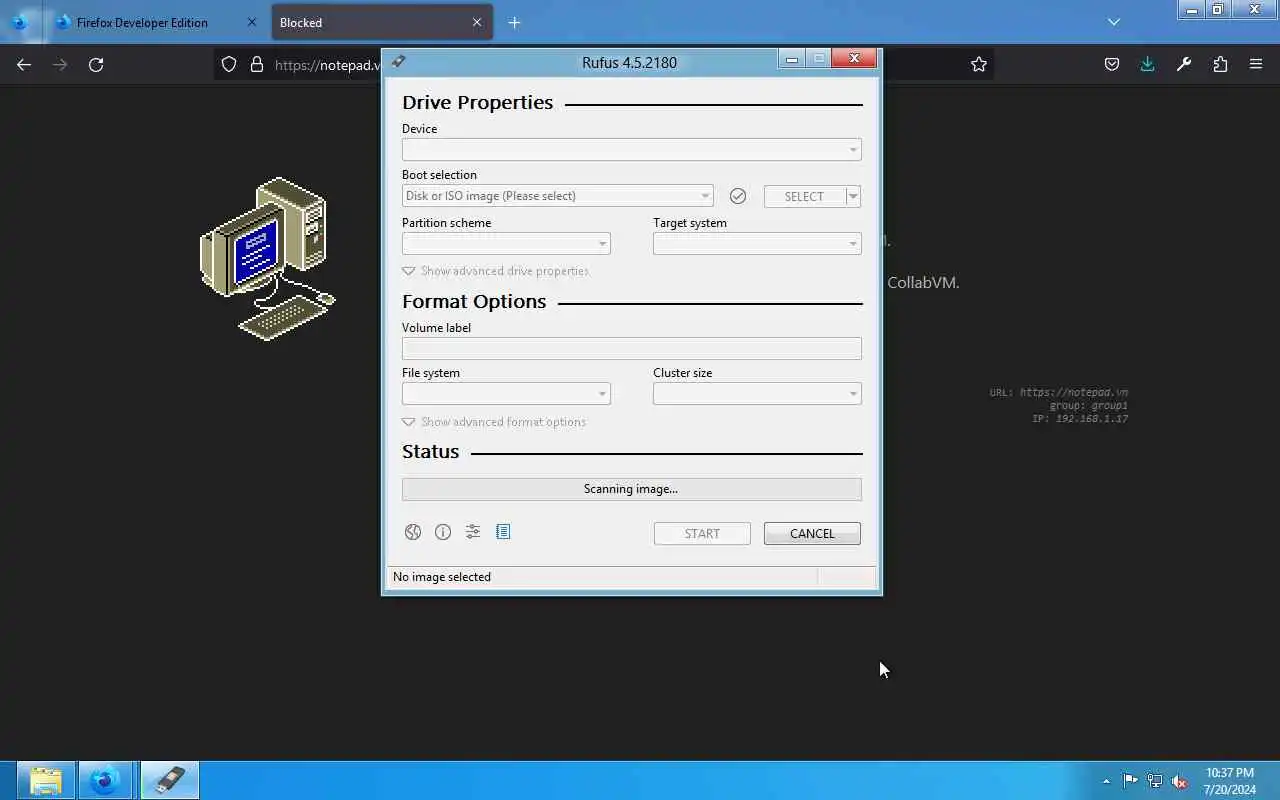Screen dimensions: 1280x800
Task: Click Action Center flag tray icon
Action: pyautogui.click(x=1130, y=781)
